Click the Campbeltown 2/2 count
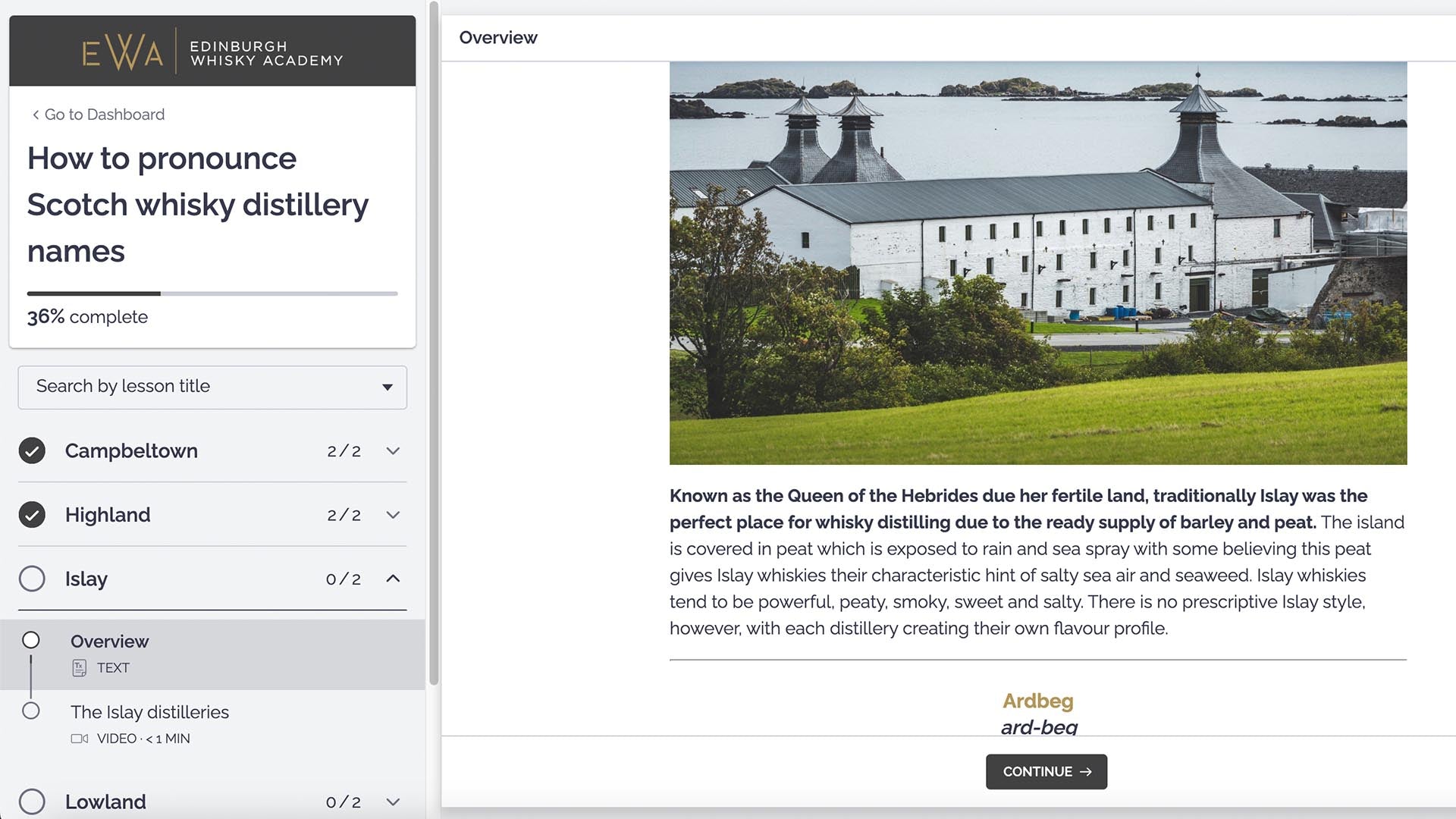The height and width of the screenshot is (819, 1456). coord(344,451)
